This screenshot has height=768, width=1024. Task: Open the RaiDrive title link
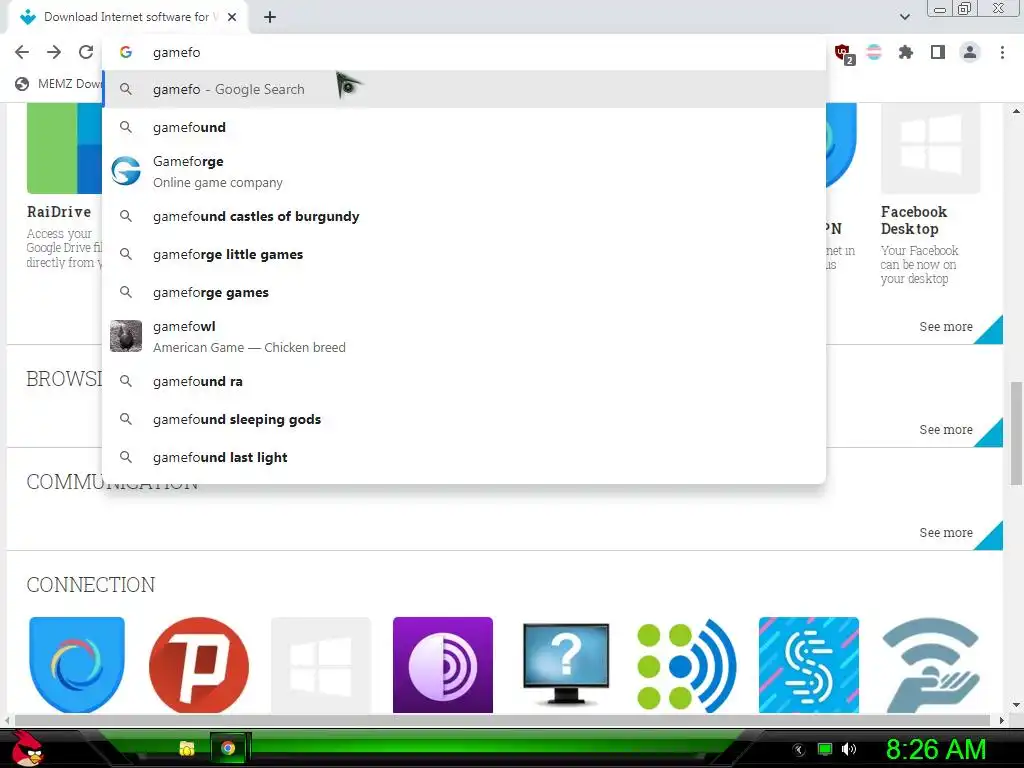coord(59,212)
